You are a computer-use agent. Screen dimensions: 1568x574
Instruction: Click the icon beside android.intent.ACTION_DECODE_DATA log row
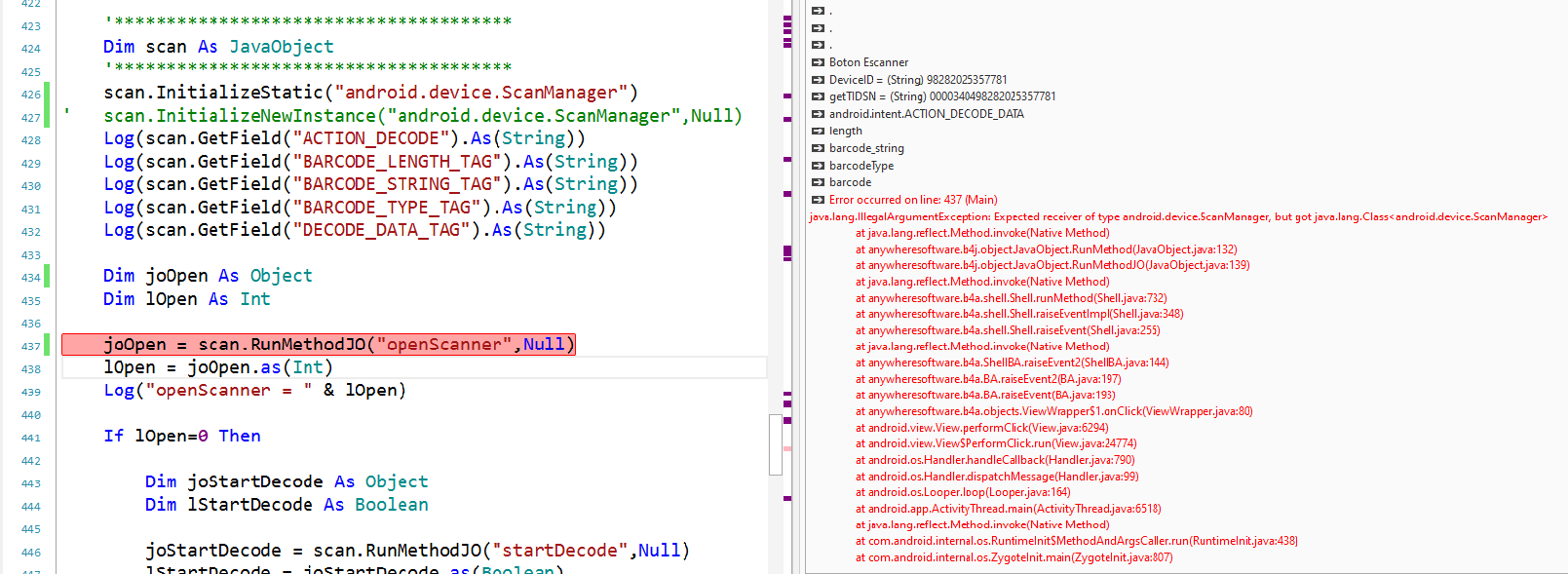pyautogui.click(x=818, y=114)
